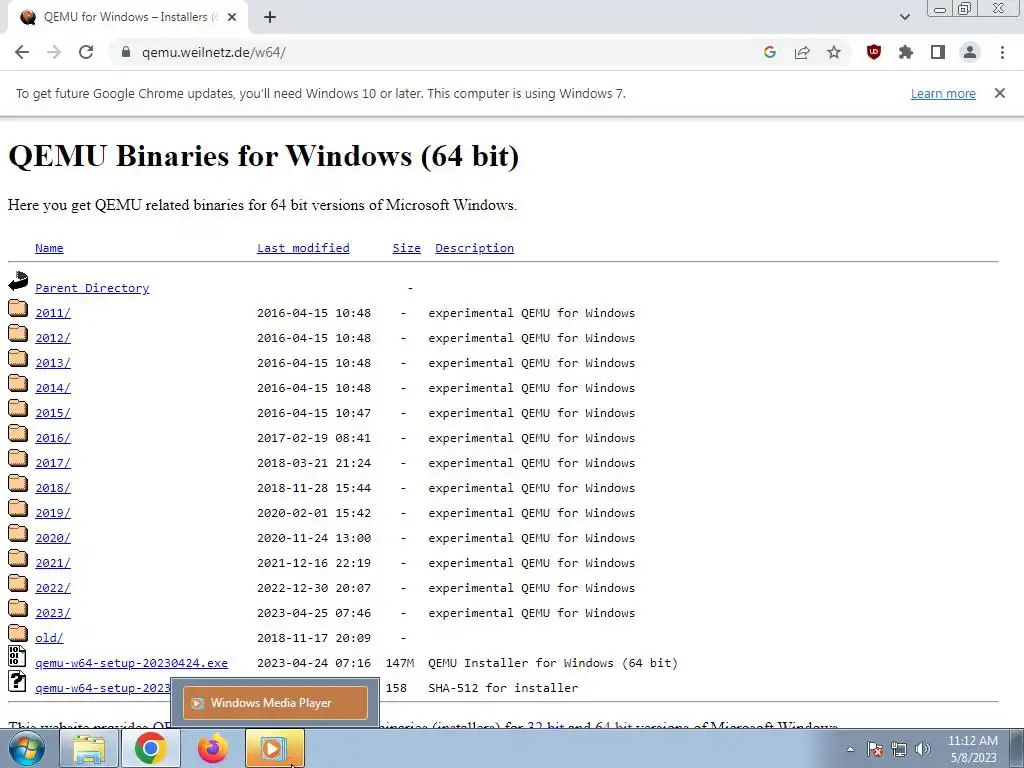
Task: Open the 2015/ folder link
Action: click(53, 413)
